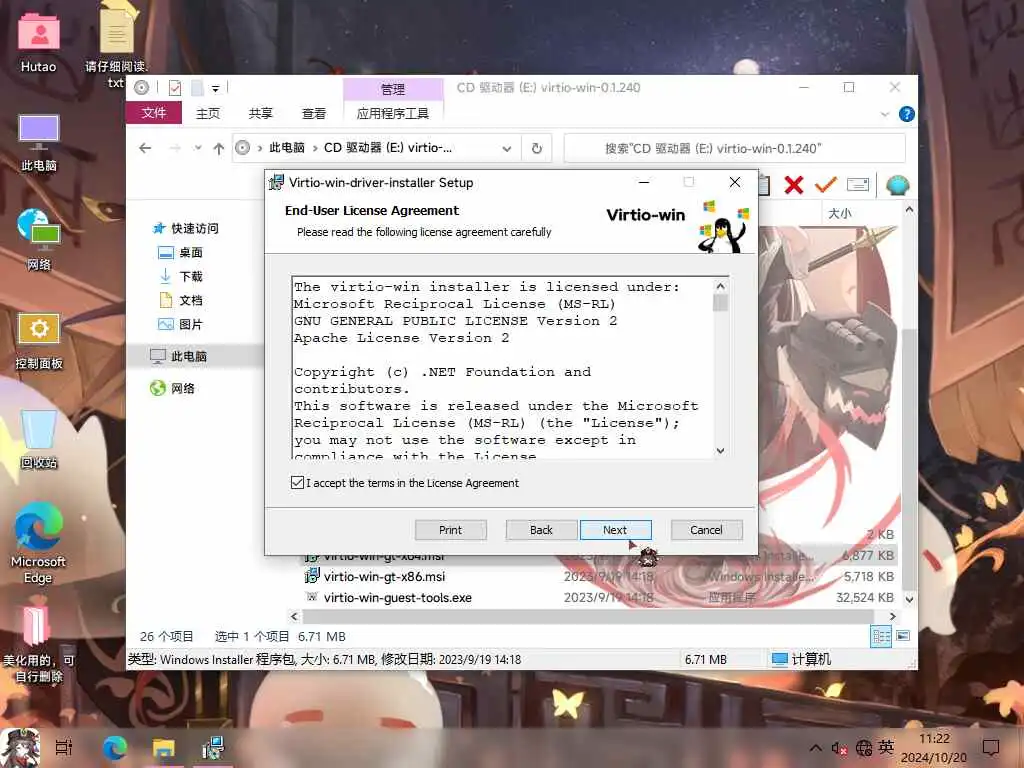
Task: Open 控制面板 desktop icon
Action: pos(39,341)
